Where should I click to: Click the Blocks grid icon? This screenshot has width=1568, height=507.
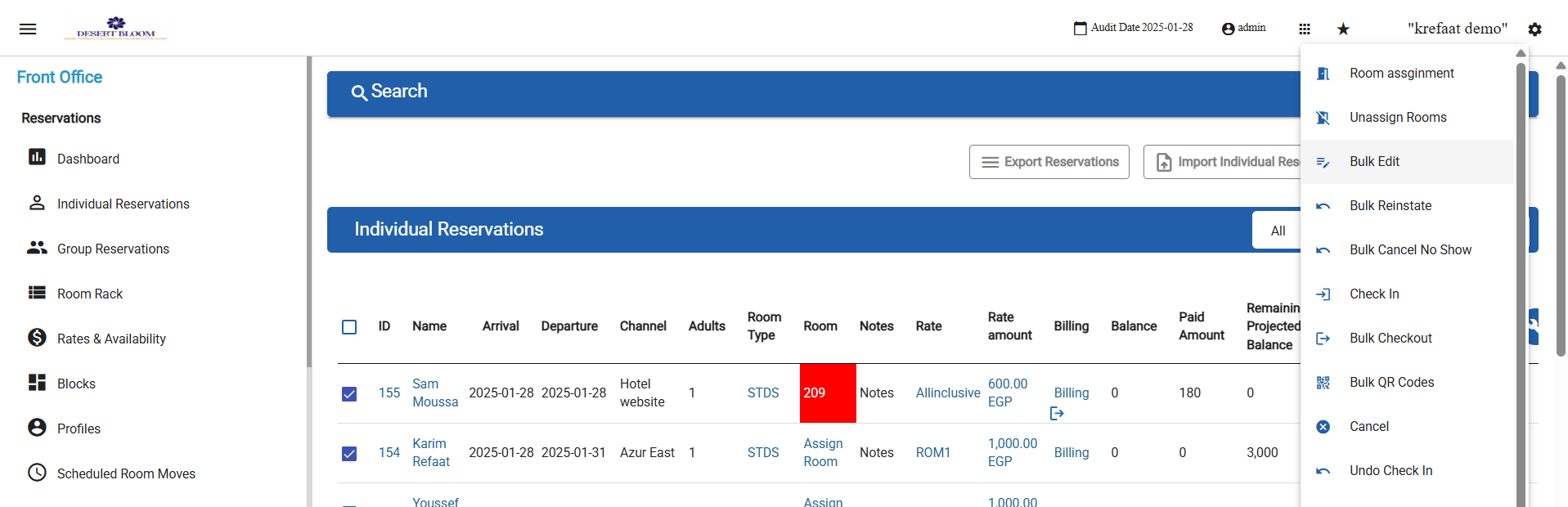pyautogui.click(x=37, y=382)
